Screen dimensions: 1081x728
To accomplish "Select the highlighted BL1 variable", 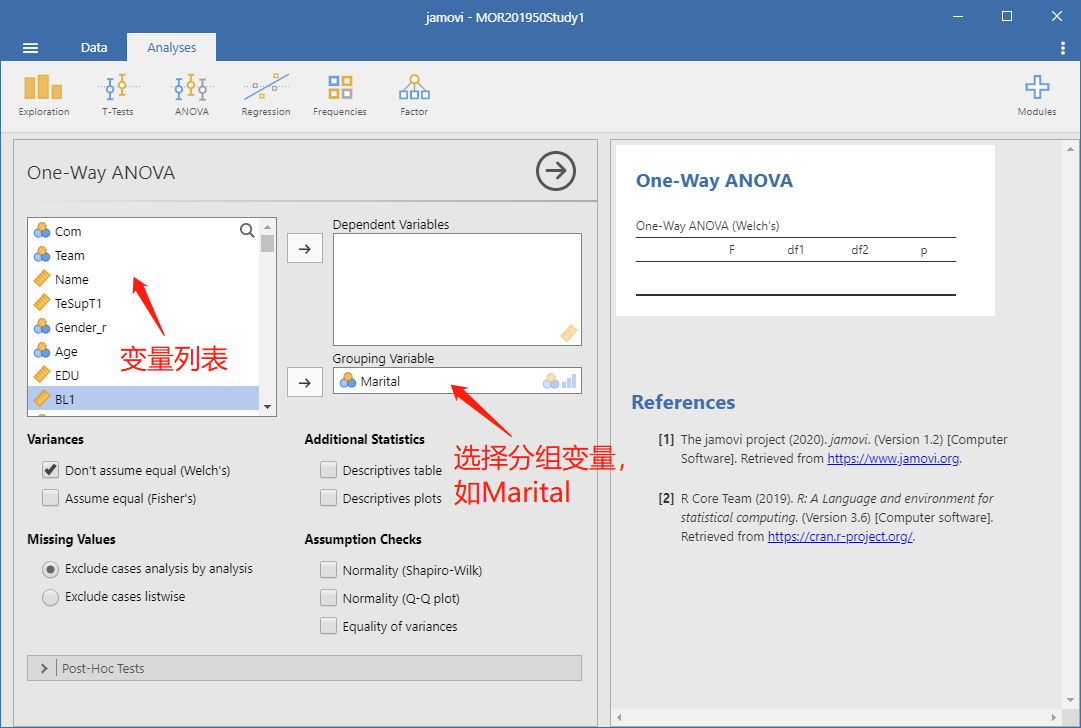I will [x=143, y=399].
